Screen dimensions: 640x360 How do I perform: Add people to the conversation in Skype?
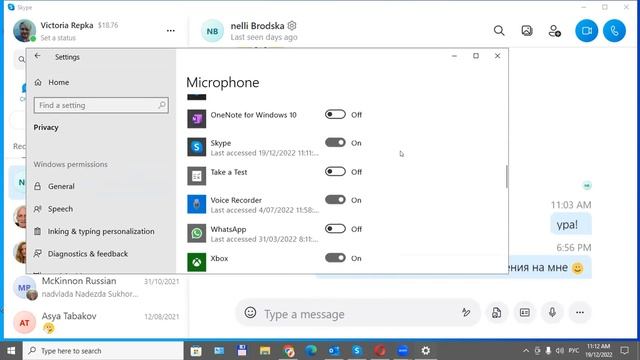(554, 31)
